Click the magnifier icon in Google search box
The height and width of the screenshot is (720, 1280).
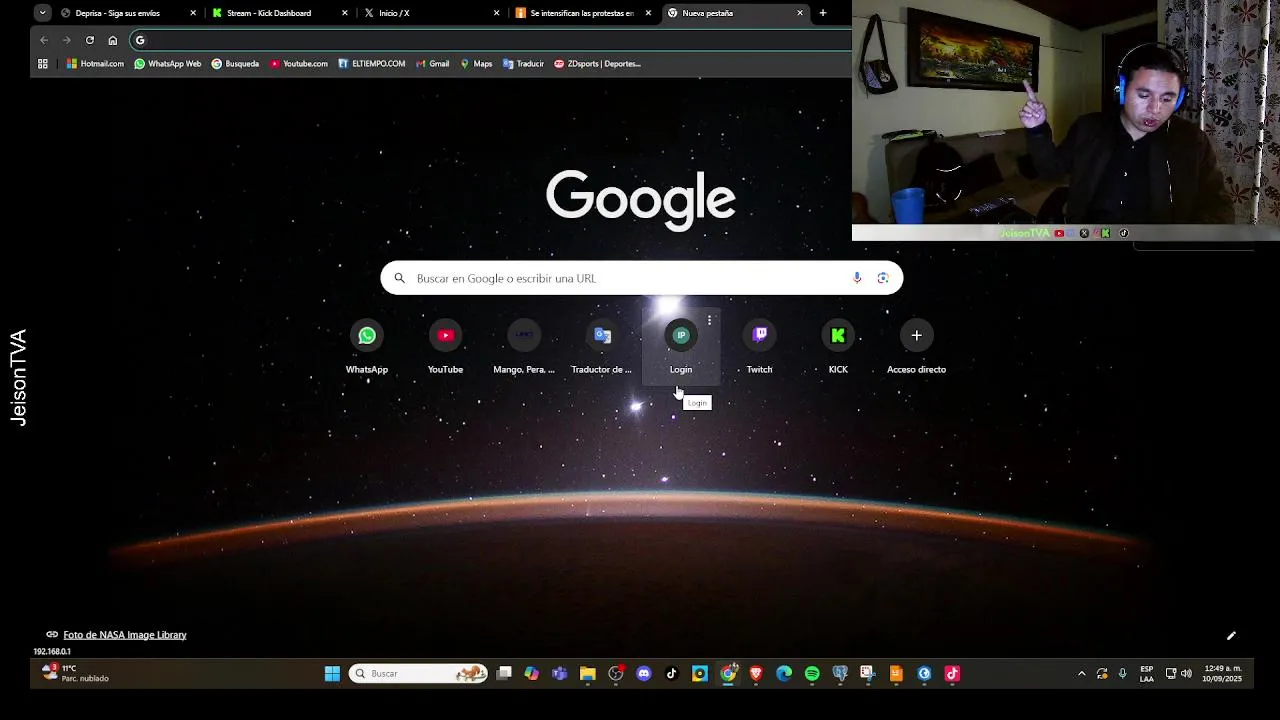pos(399,278)
